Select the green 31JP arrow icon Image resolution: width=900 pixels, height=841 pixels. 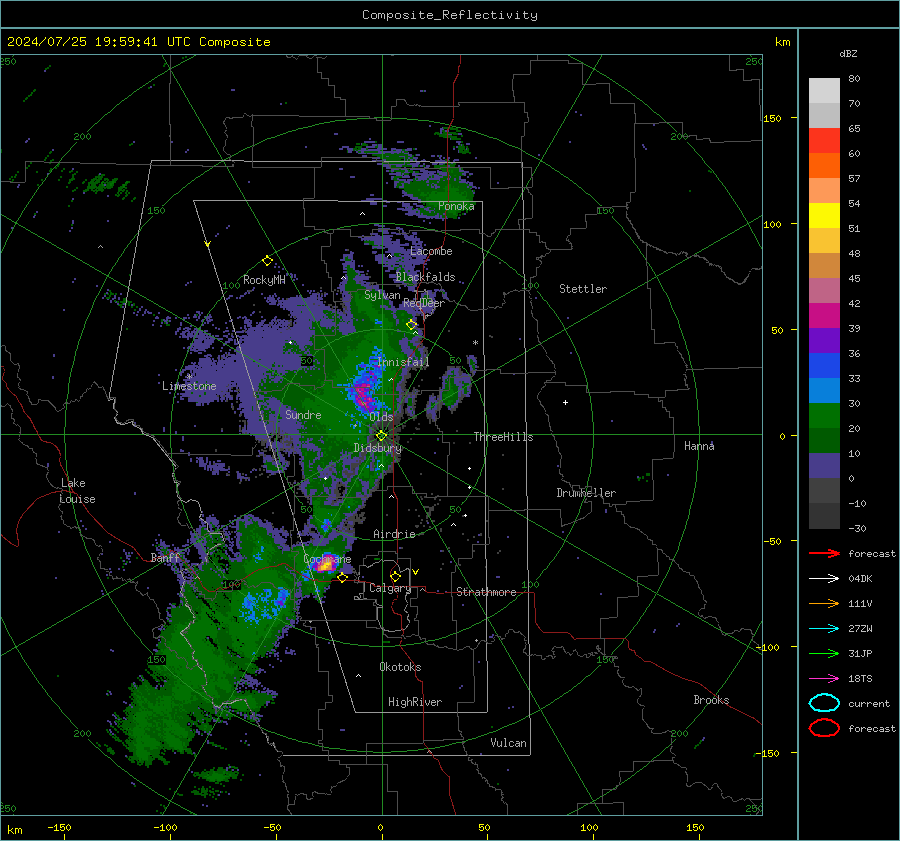[x=824, y=653]
